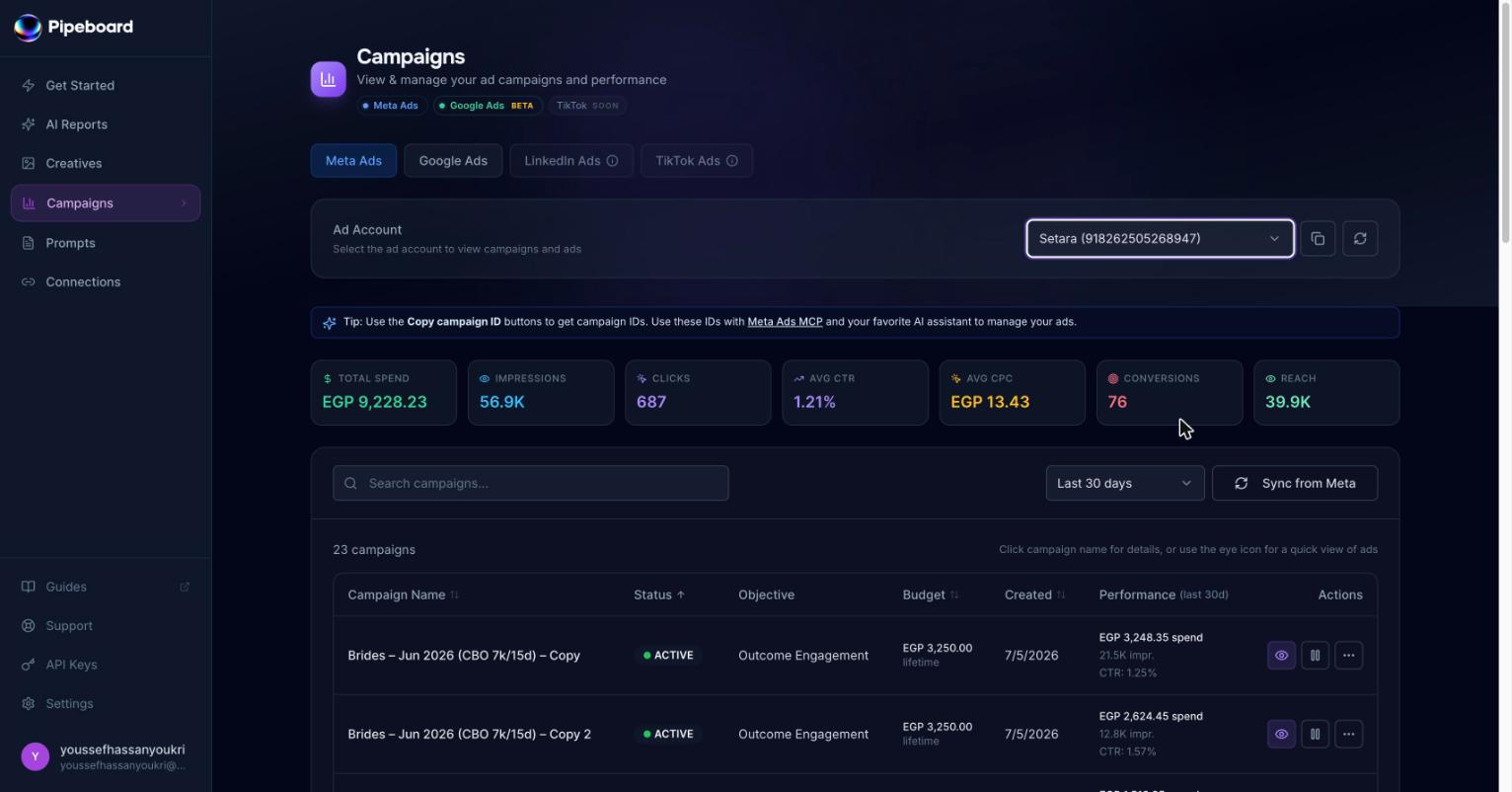Select the TikTok Ads tab
The height and width of the screenshot is (792, 1512).
pyautogui.click(x=697, y=161)
